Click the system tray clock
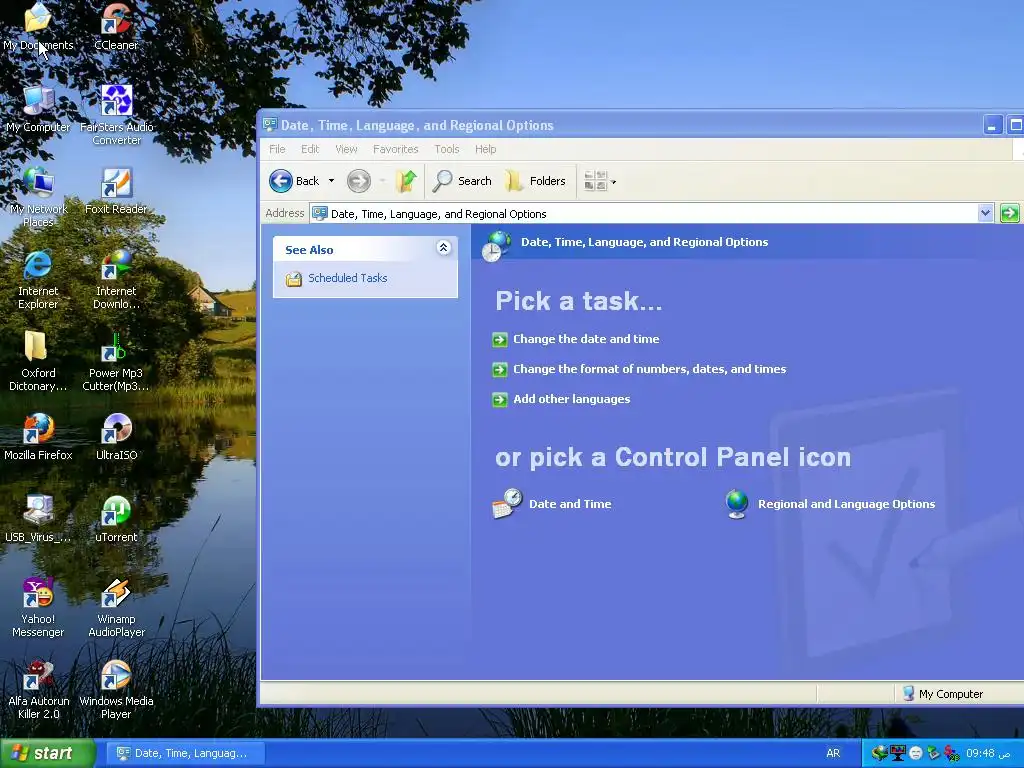The image size is (1024, 768). click(987, 753)
